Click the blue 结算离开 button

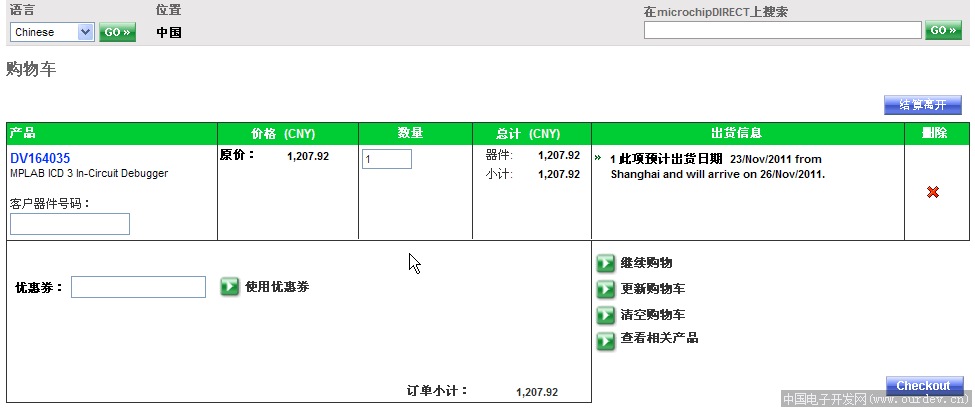click(x=923, y=105)
